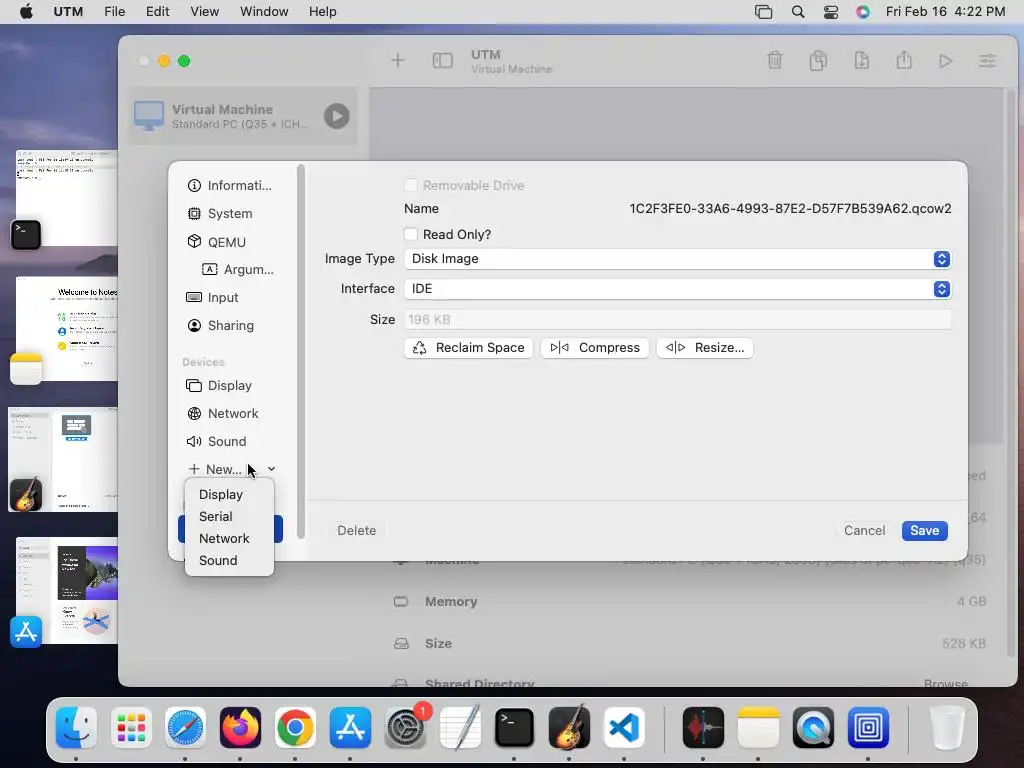Open the Image Type dropdown

[x=677, y=259]
